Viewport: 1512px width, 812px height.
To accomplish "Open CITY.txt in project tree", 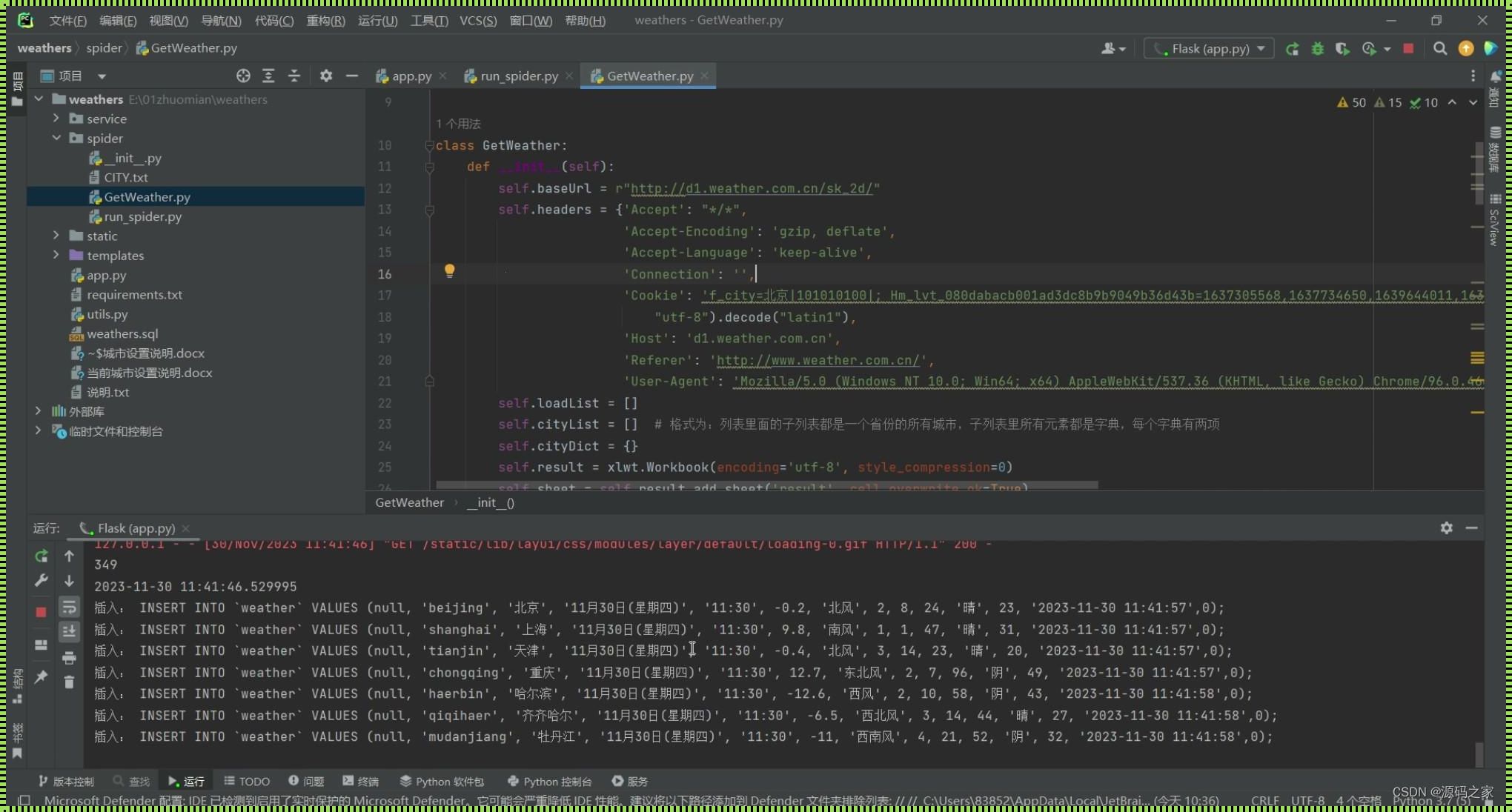I will pyautogui.click(x=125, y=177).
